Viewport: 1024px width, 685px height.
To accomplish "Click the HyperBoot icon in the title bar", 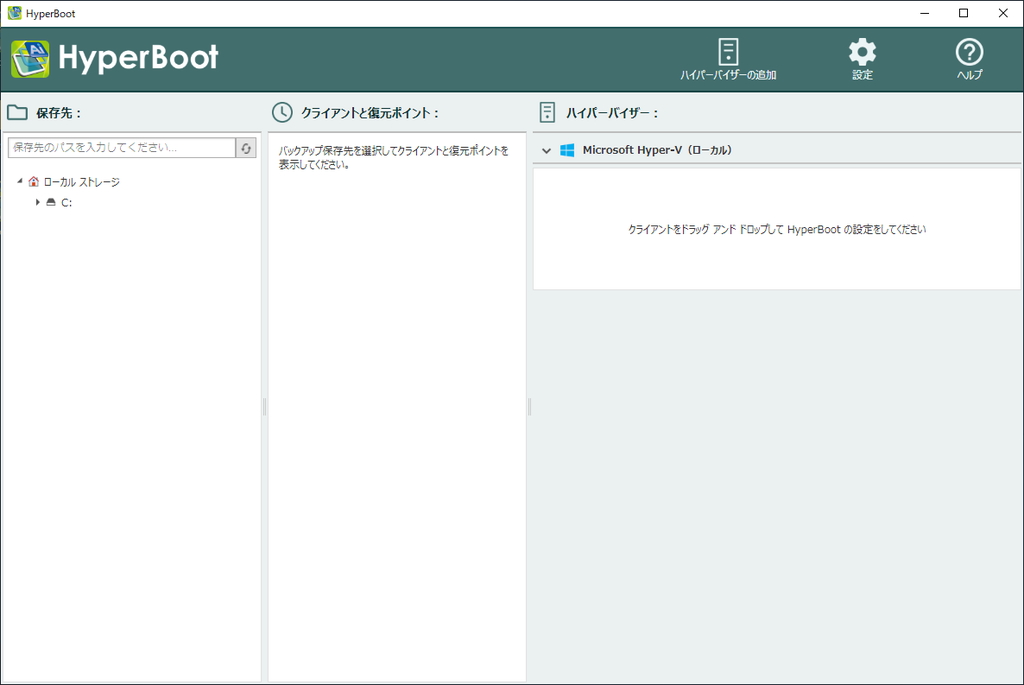I will click(x=12, y=12).
